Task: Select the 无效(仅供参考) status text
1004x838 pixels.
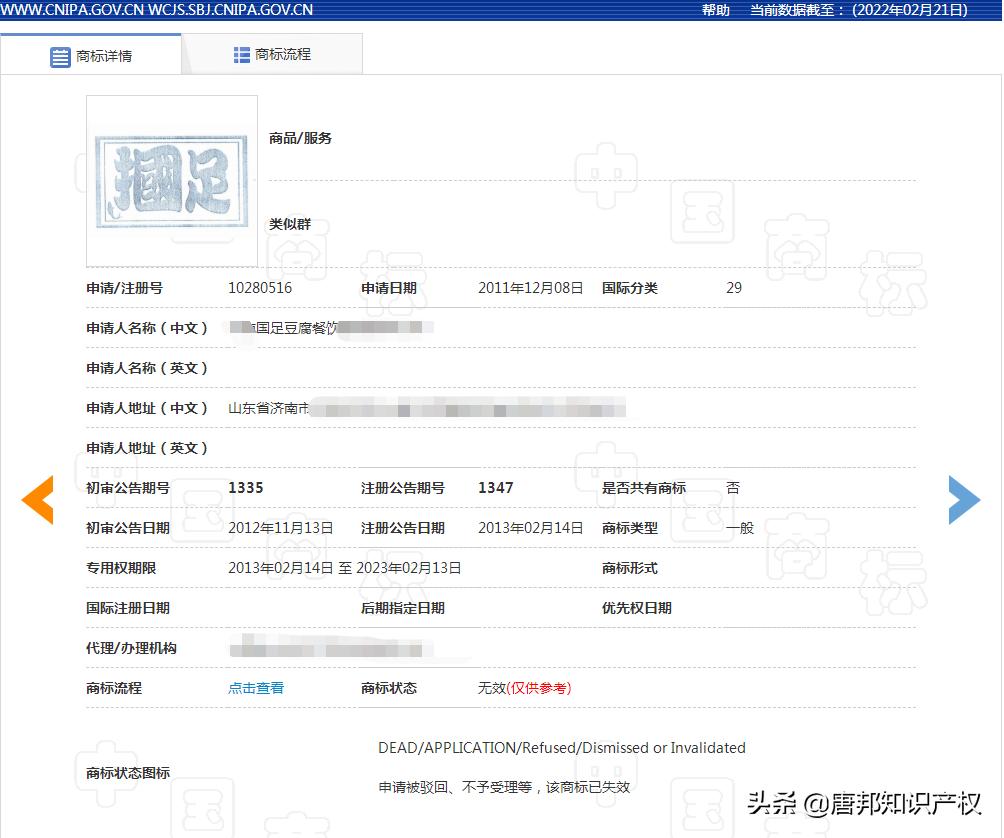Action: (x=523, y=688)
